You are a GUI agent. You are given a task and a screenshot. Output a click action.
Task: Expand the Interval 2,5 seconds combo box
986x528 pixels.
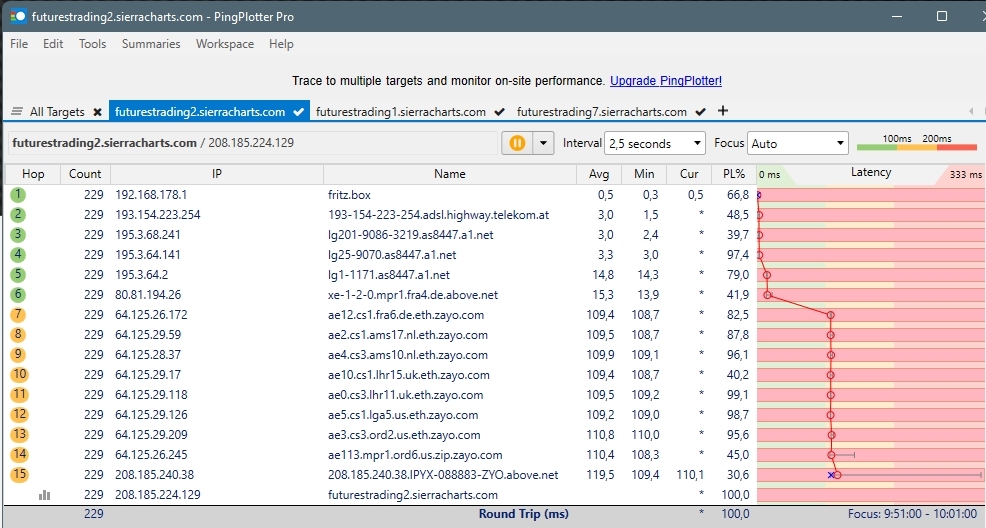click(x=654, y=143)
